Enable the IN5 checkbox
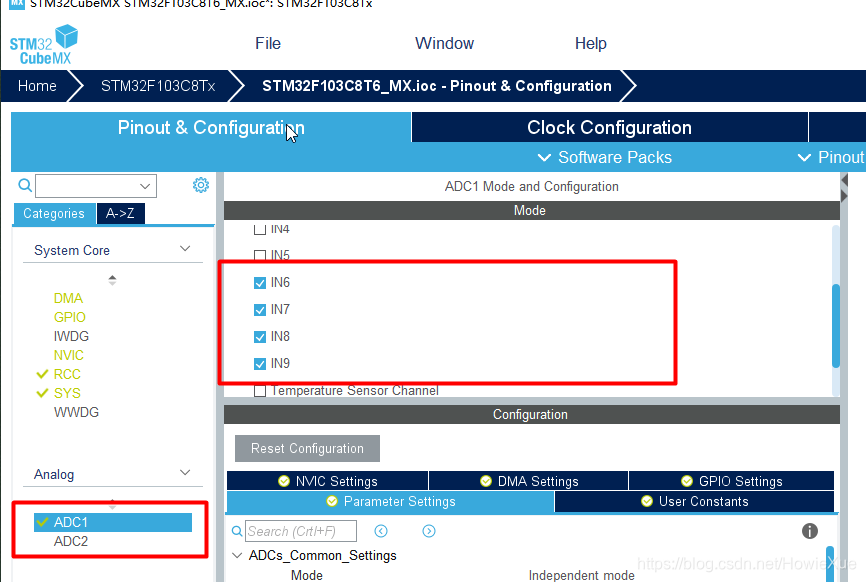 pos(260,255)
